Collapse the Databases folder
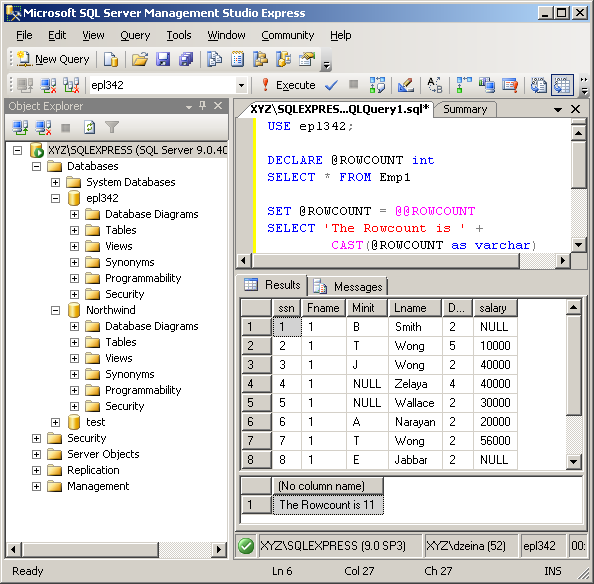The height and width of the screenshot is (584, 594). tap(36, 166)
